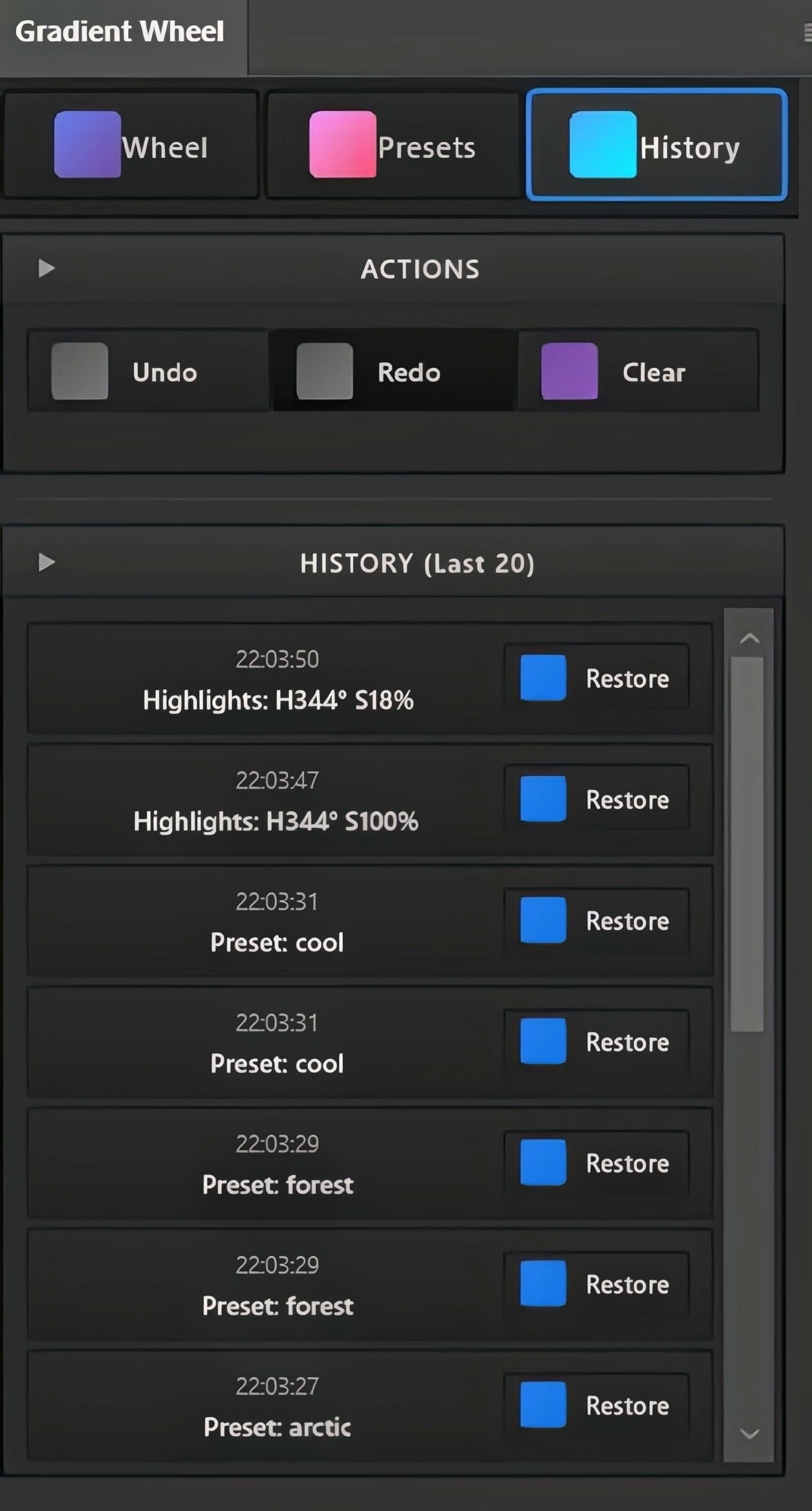Image resolution: width=812 pixels, height=1511 pixels.
Task: Click the history list scrollbar thumb
Action: click(x=748, y=844)
